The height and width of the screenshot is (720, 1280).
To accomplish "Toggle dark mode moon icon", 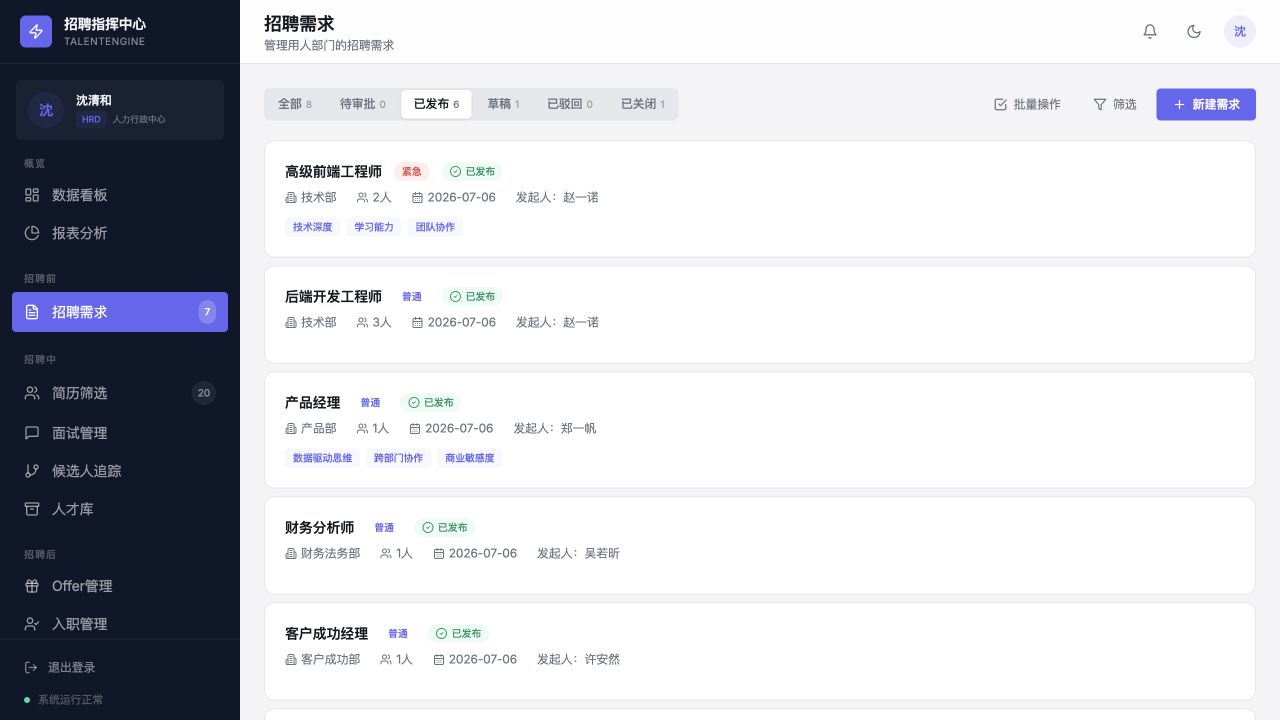I will tap(1194, 31).
